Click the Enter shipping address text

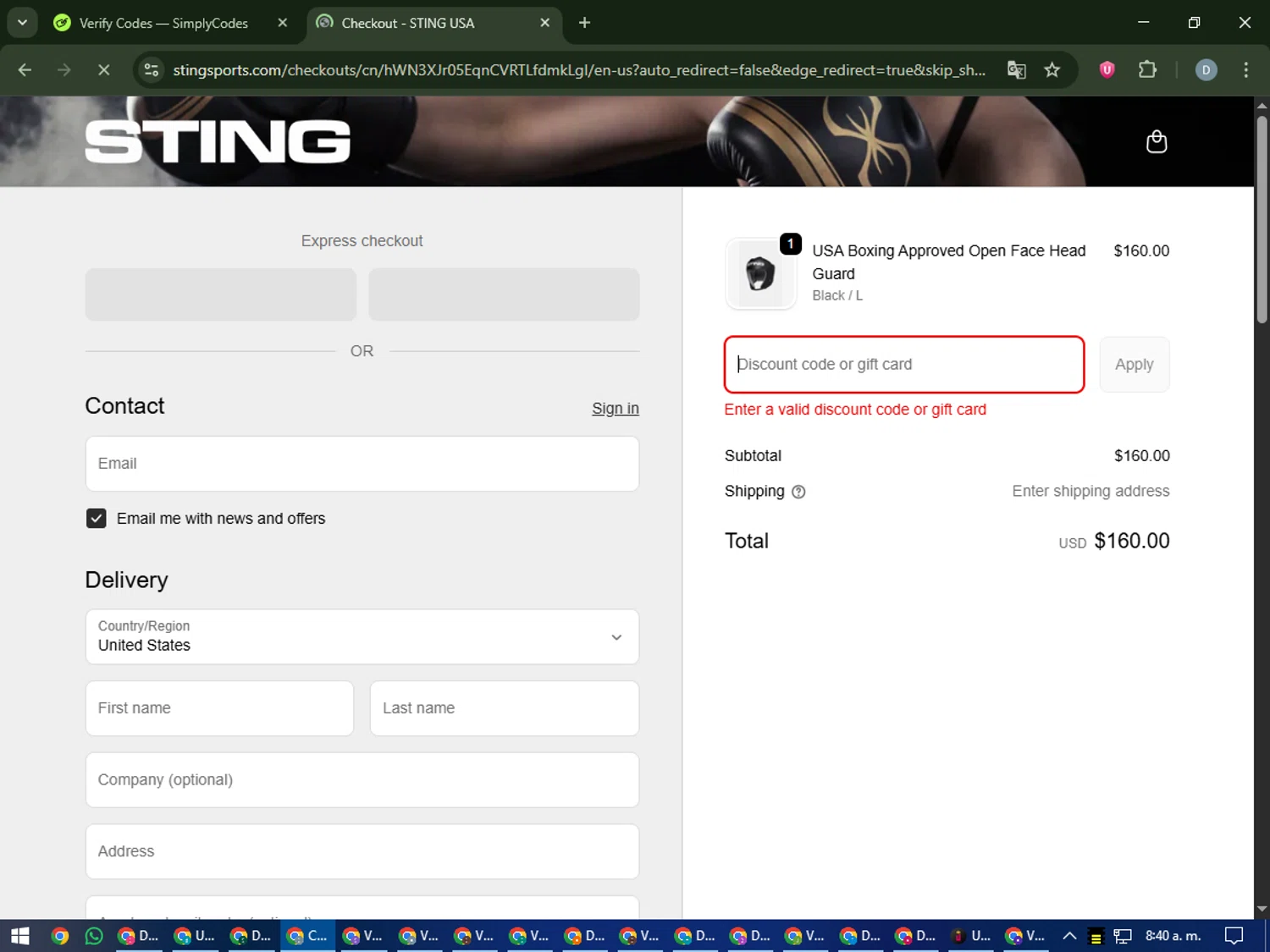click(1091, 492)
